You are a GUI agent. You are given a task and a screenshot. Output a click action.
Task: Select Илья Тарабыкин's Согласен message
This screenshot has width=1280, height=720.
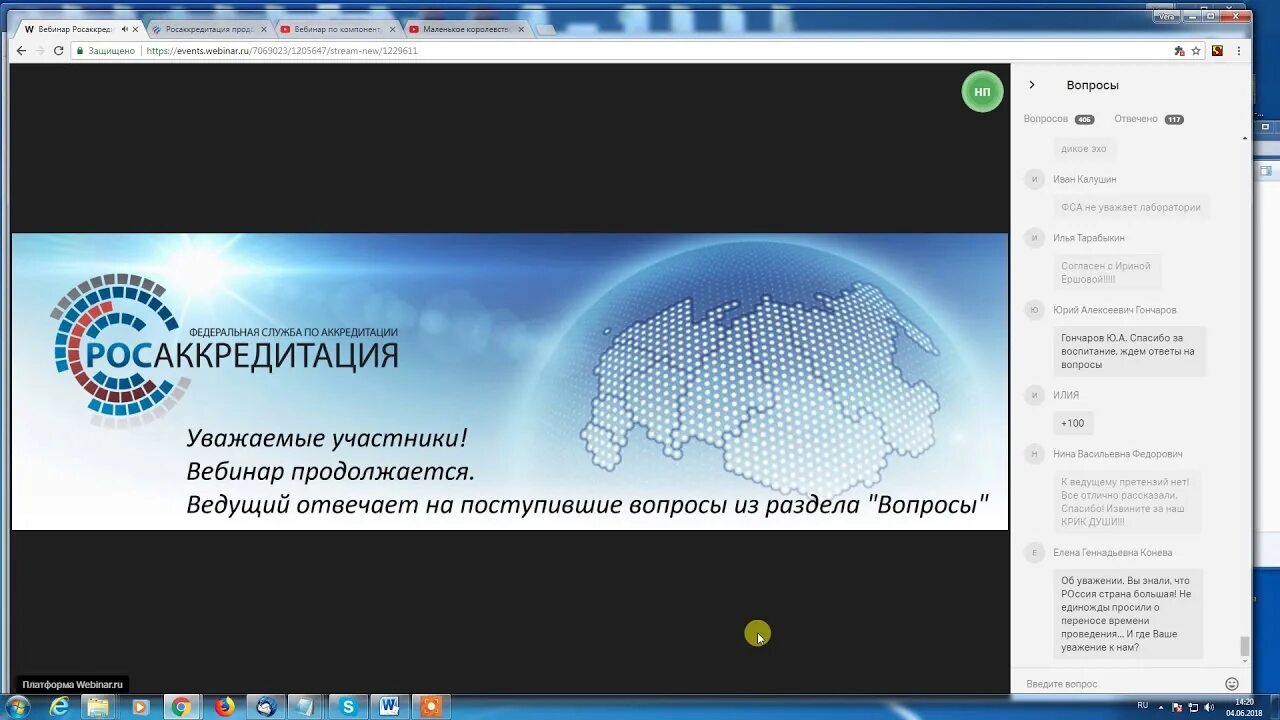point(1106,272)
